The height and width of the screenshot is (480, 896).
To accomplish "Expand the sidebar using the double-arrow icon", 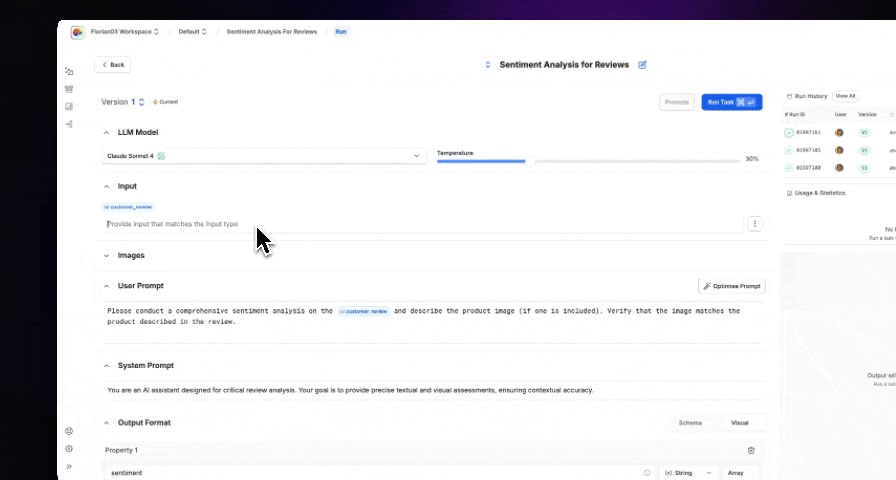I will pos(69,466).
